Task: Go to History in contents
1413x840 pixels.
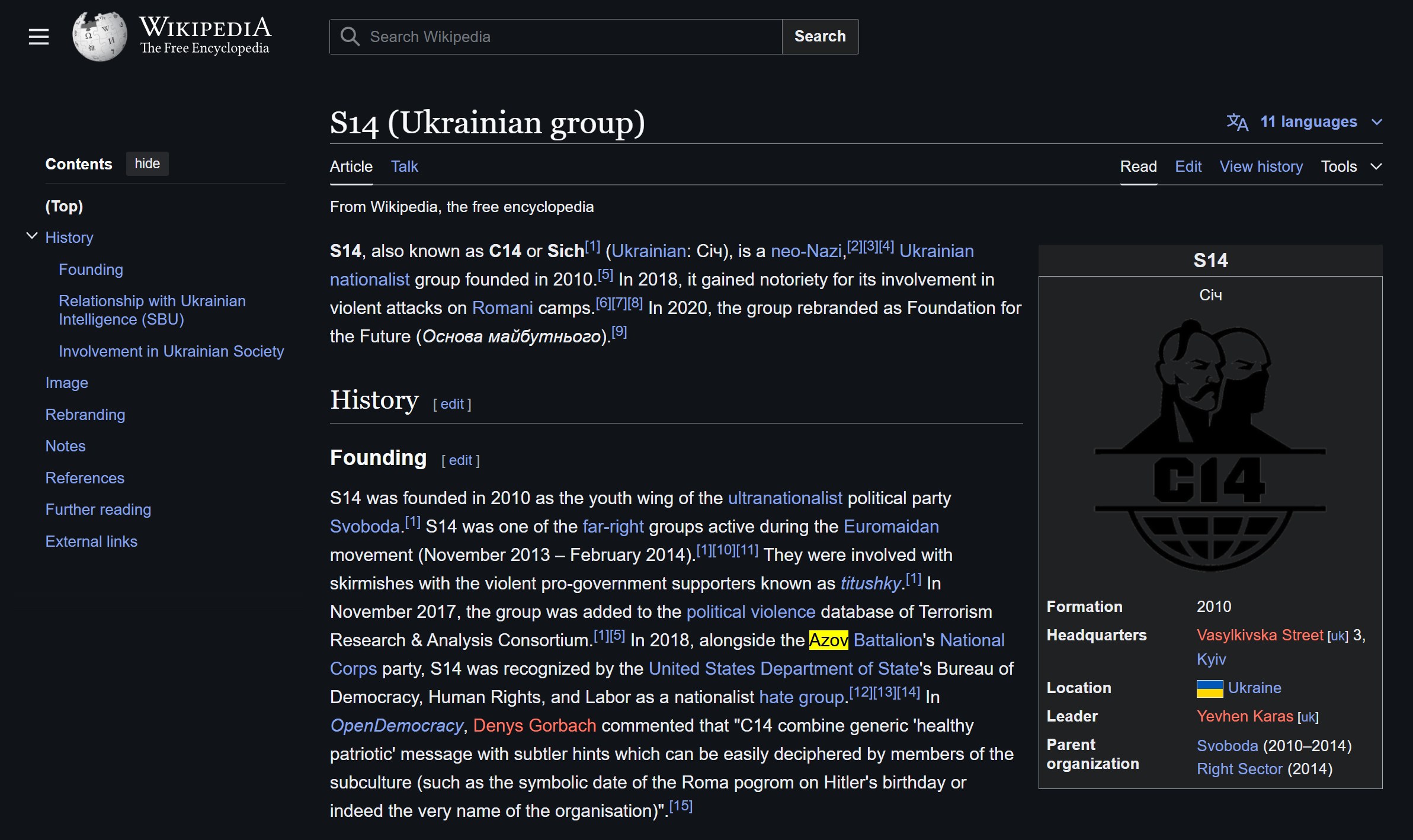Action: (69, 238)
